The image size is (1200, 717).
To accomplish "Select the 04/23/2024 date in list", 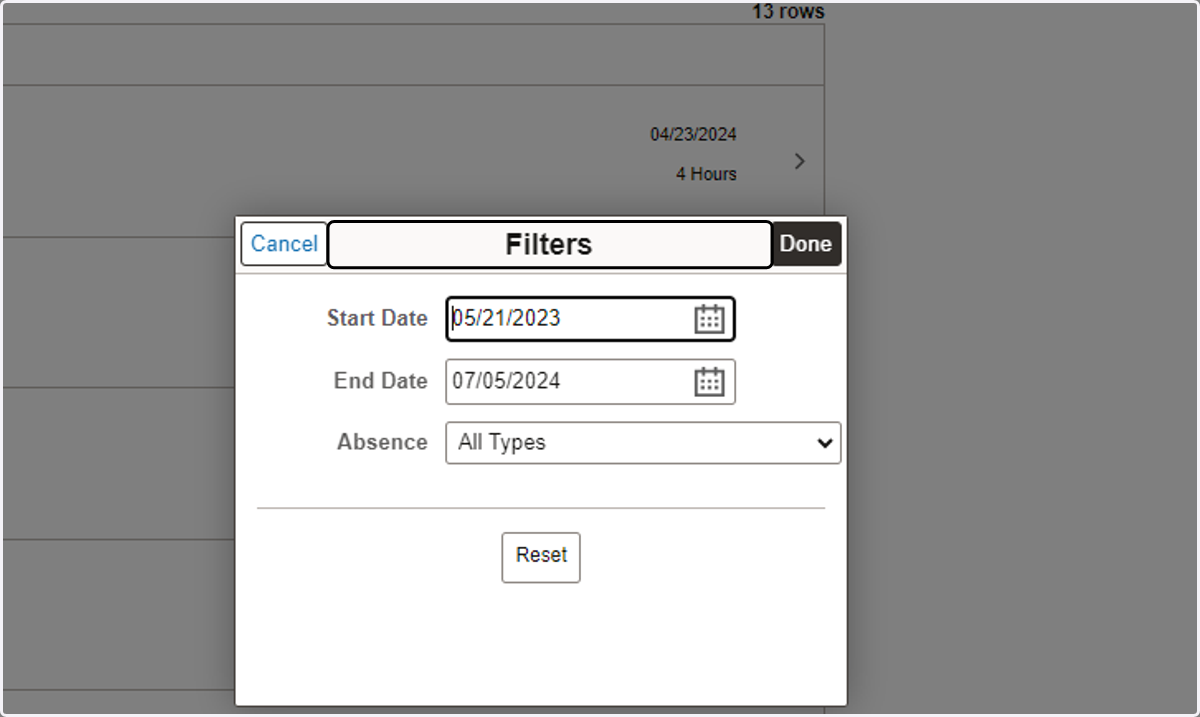I will pos(693,134).
